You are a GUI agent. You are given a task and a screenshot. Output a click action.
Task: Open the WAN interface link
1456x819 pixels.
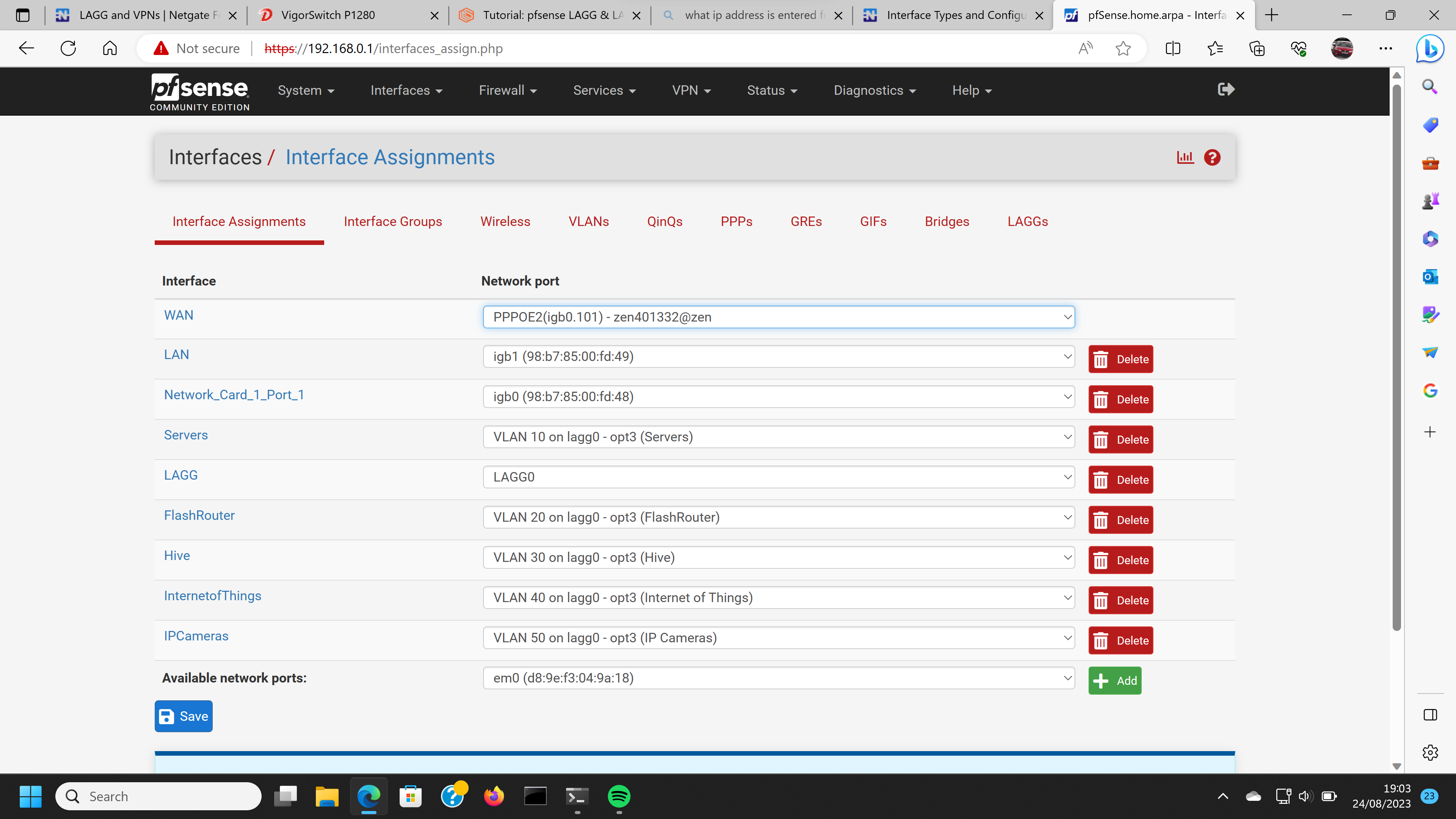coord(179,315)
